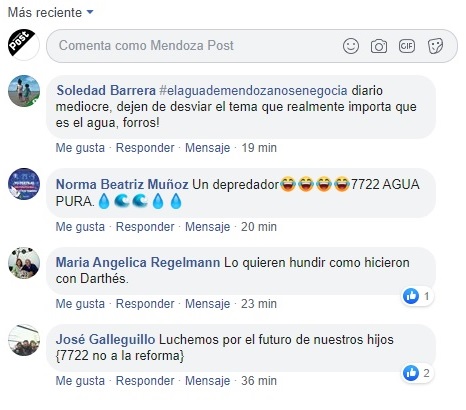The width and height of the screenshot is (466, 410).
Task: Open the #elaguademendozanosenegocia hashtag
Action: click(253, 90)
